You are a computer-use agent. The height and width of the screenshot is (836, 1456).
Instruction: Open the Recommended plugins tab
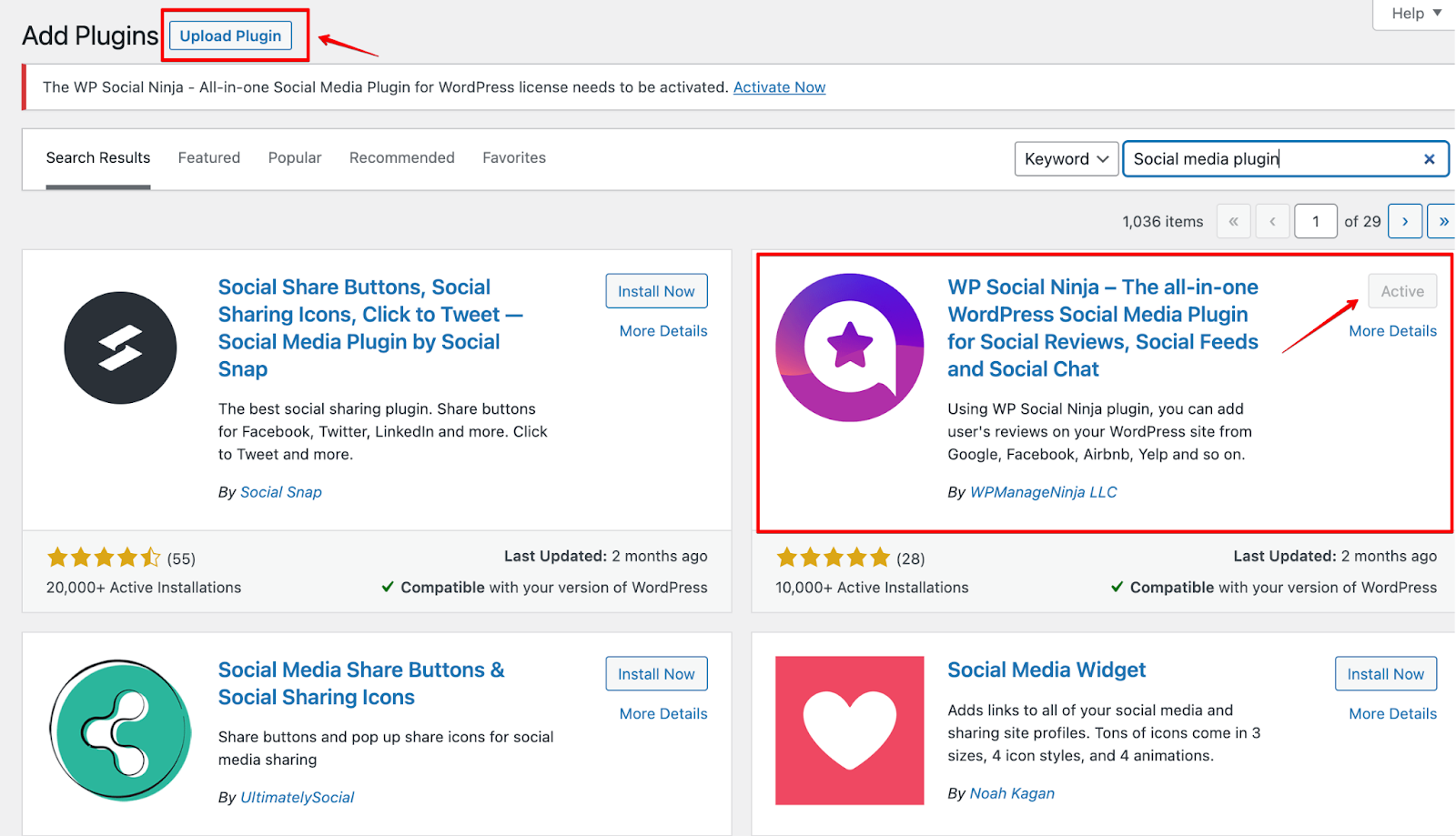click(402, 158)
